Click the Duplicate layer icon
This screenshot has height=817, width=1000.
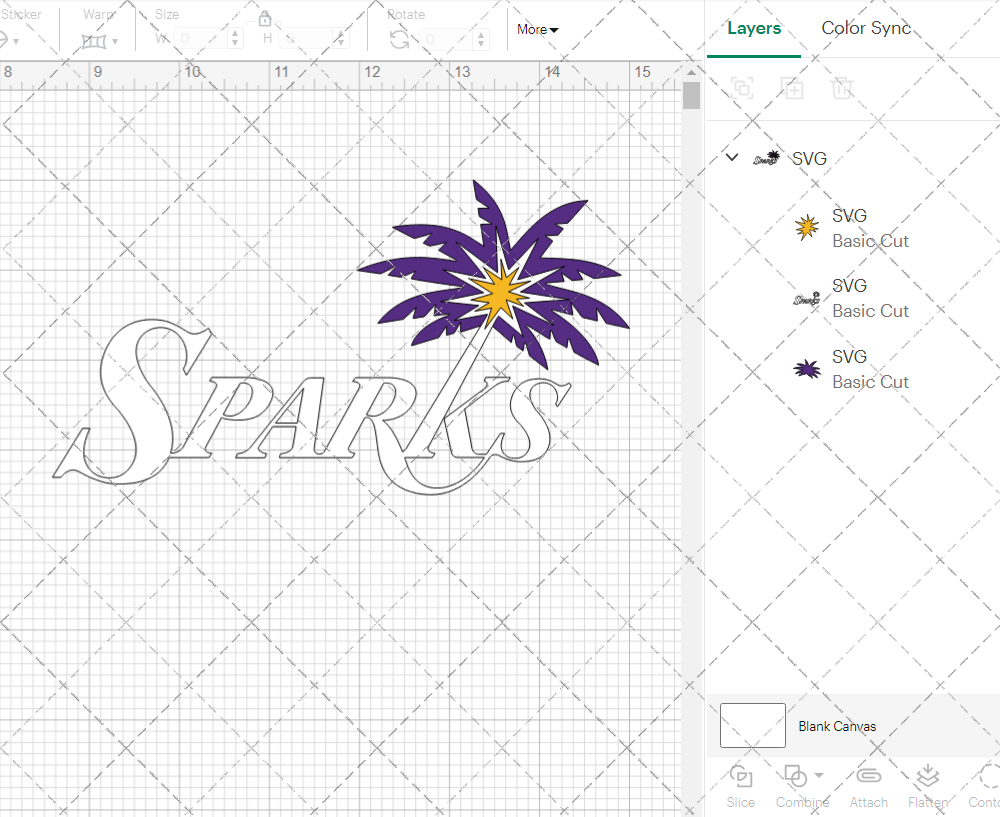tap(792, 88)
